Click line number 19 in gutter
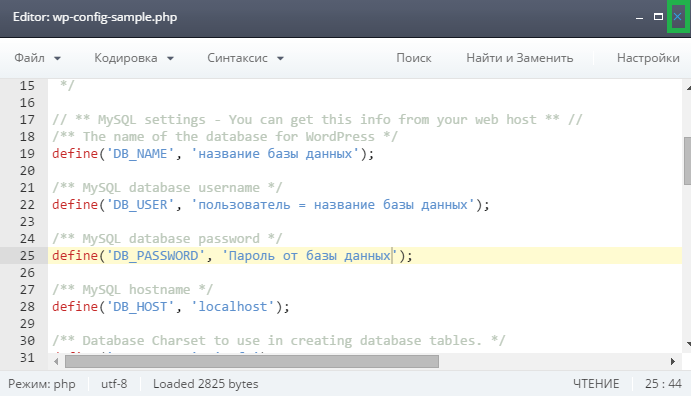Image resolution: width=691 pixels, height=397 pixels. point(27,154)
